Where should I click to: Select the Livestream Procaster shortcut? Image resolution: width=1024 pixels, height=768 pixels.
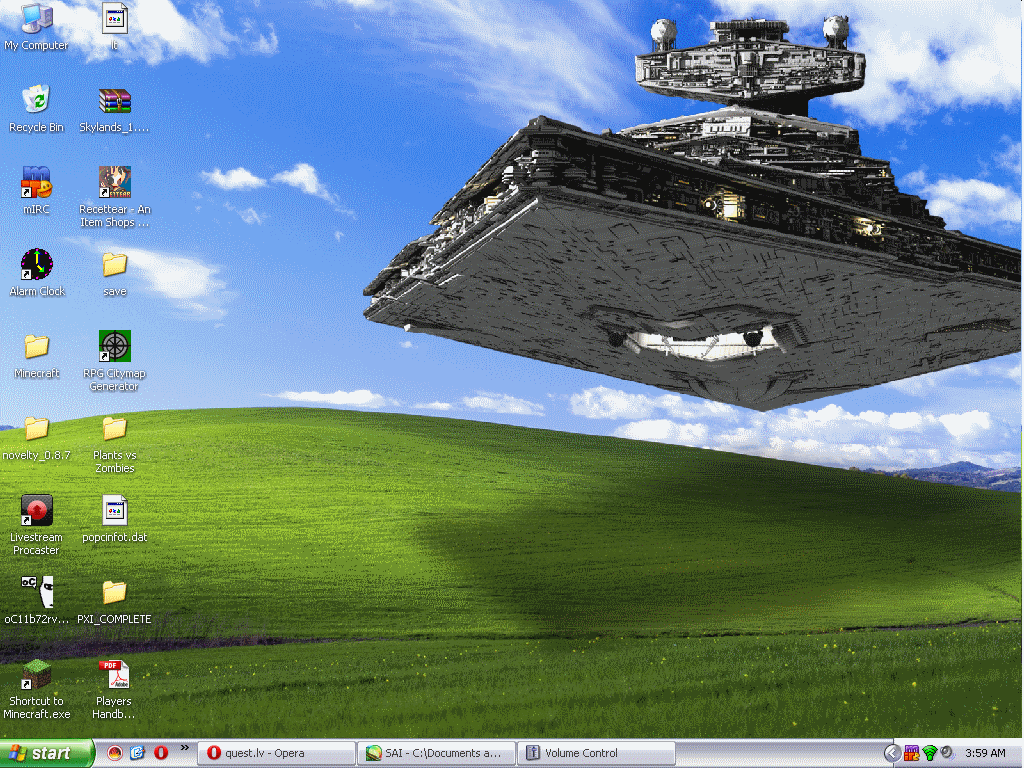click(36, 510)
